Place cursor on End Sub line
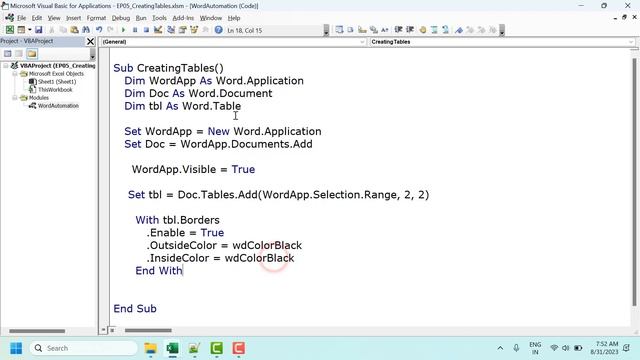Image resolution: width=640 pixels, height=360 pixels. tap(135, 309)
